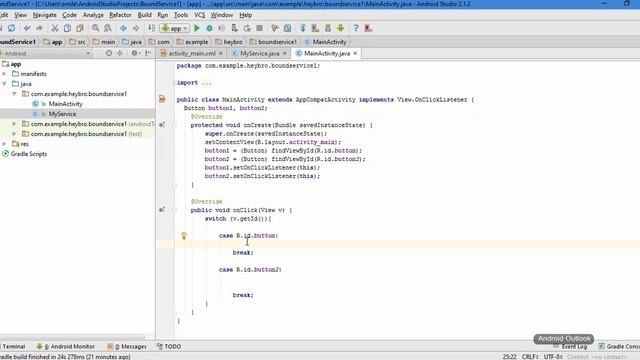The image size is (640, 360).
Task: Open the Refactor menu
Action: (x=120, y=15)
